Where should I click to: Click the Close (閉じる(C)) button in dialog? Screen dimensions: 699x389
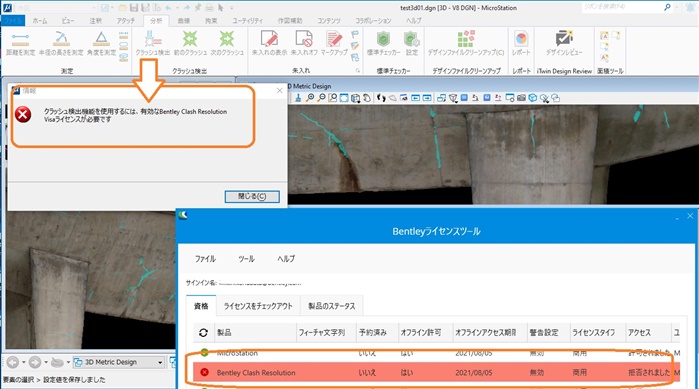pyautogui.click(x=252, y=197)
